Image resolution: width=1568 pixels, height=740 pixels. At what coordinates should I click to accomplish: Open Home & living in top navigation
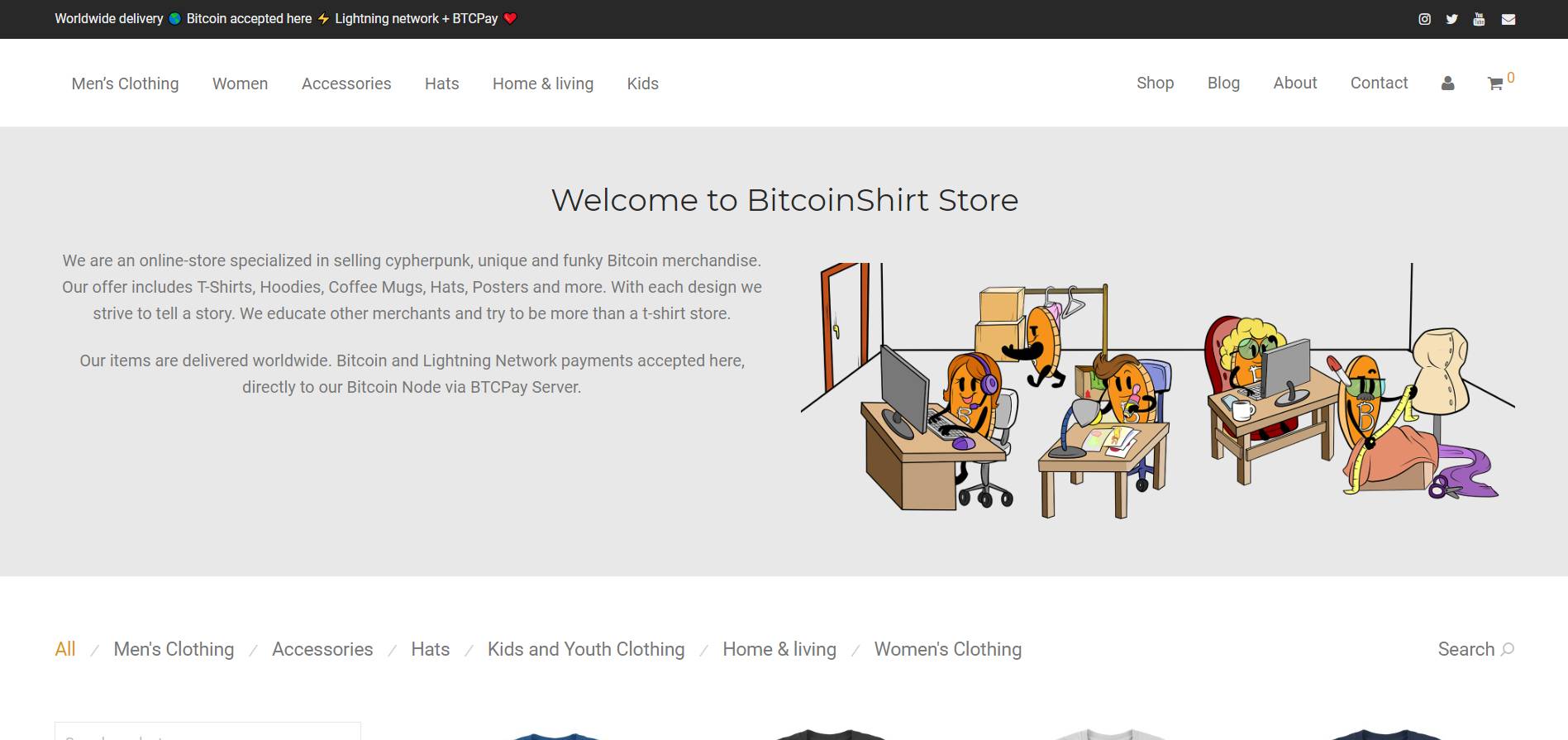pos(543,84)
